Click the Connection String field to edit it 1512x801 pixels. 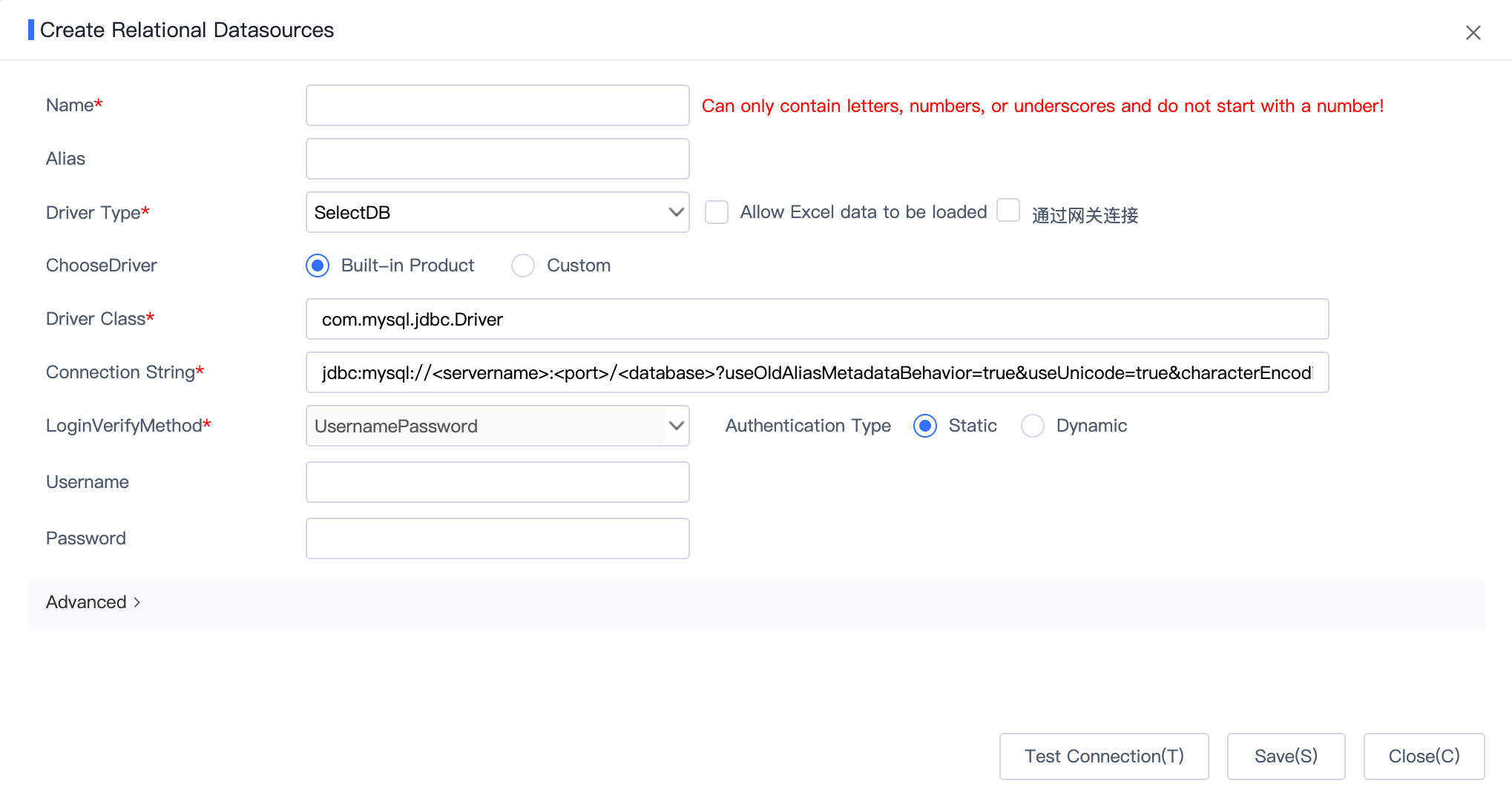816,372
